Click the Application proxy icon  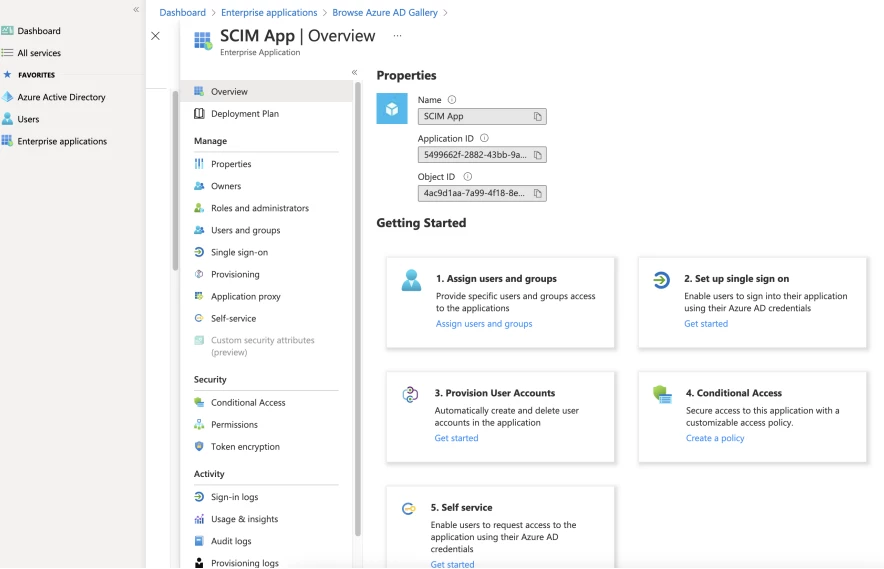pyautogui.click(x=199, y=296)
